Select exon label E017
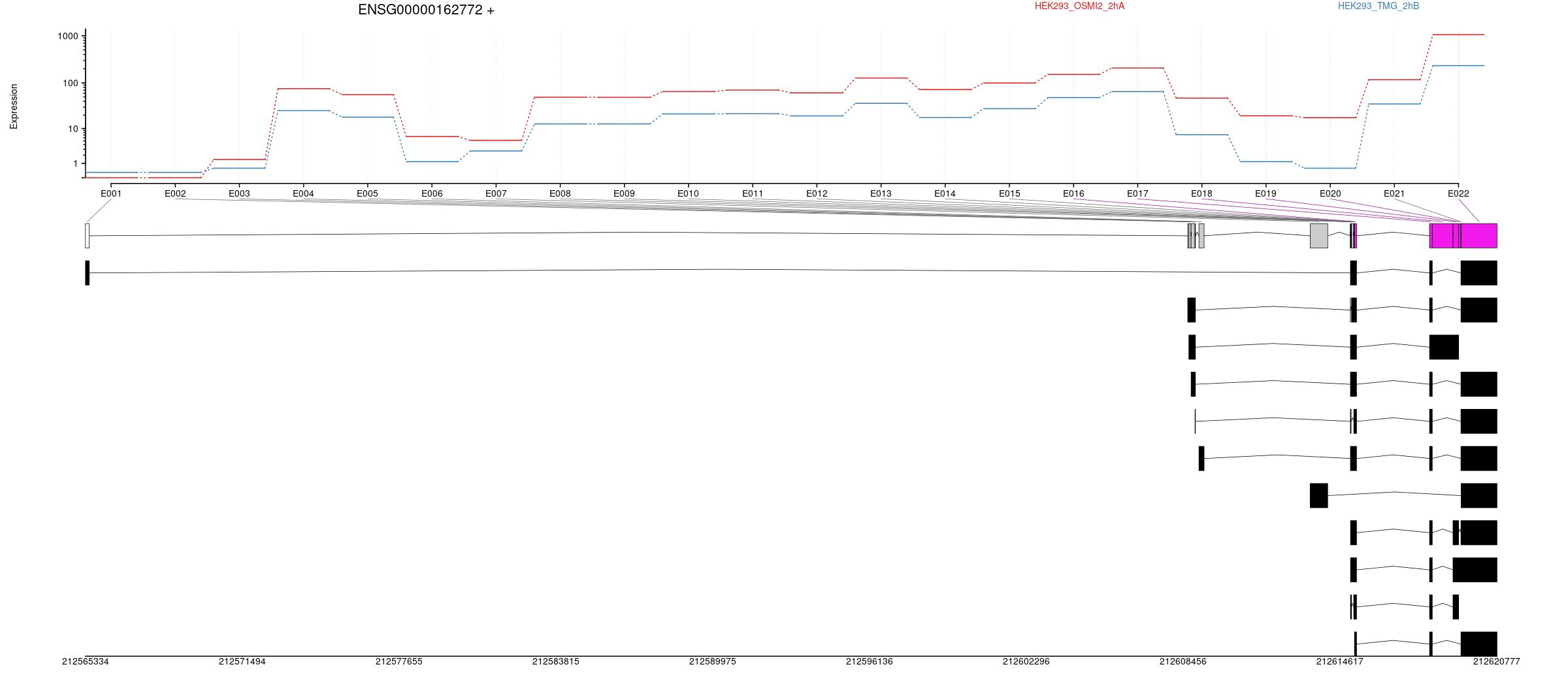Screen dimensions: 1568x673 (x=1137, y=193)
